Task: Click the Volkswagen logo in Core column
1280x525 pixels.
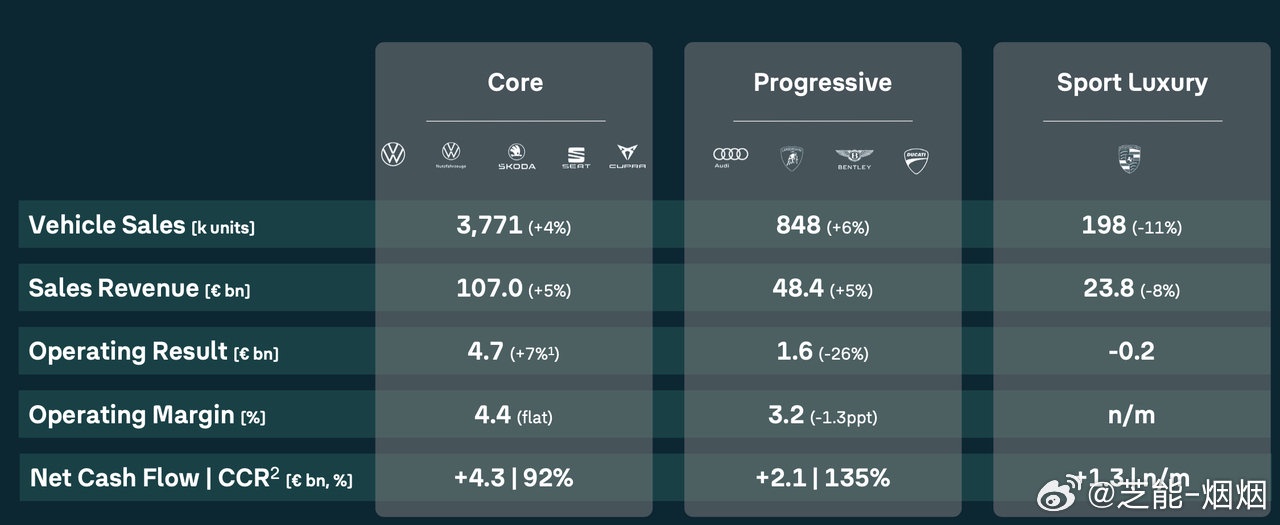Action: (x=393, y=154)
